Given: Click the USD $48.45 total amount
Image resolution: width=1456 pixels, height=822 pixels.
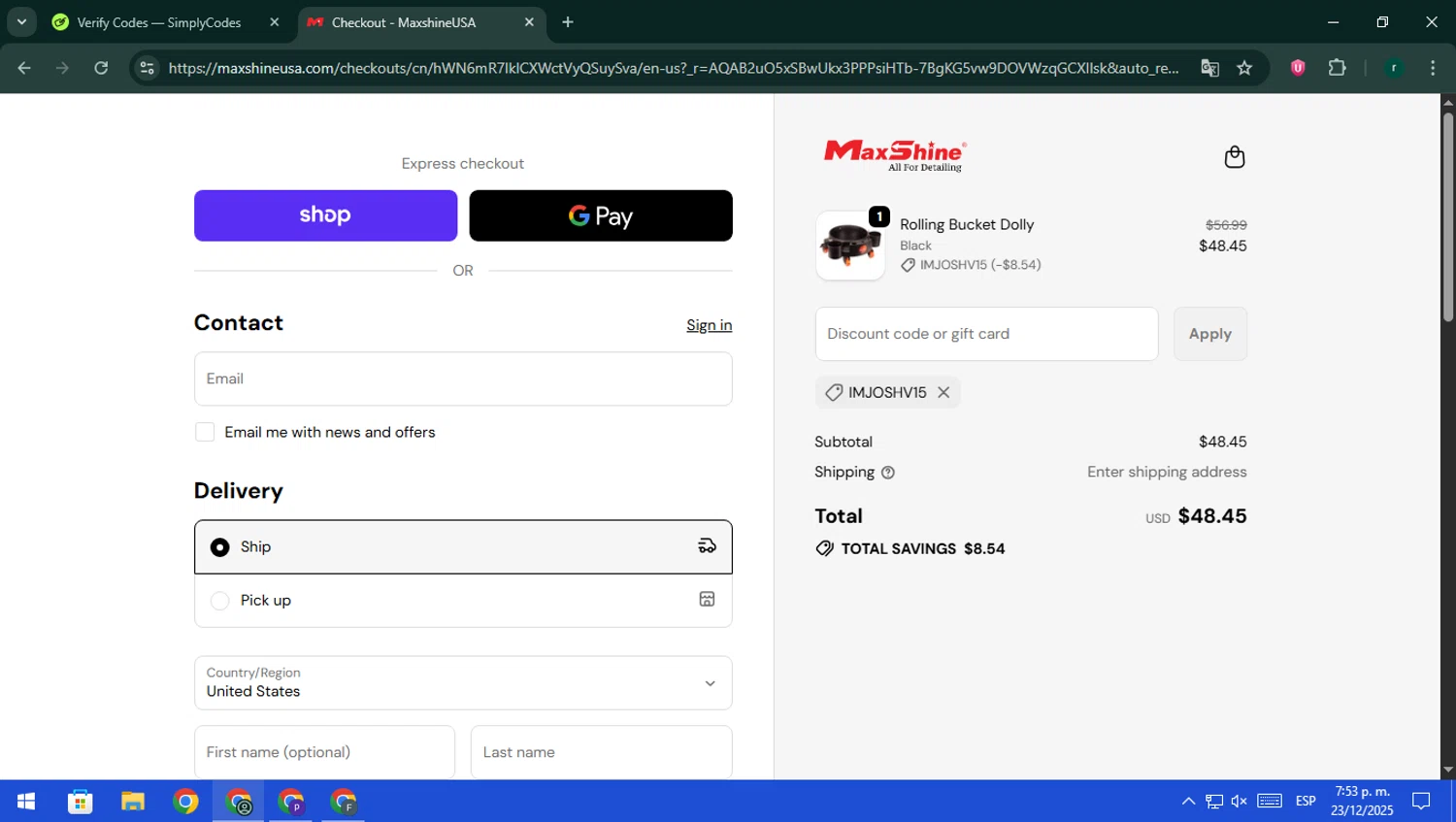Looking at the screenshot, I should click(1196, 516).
